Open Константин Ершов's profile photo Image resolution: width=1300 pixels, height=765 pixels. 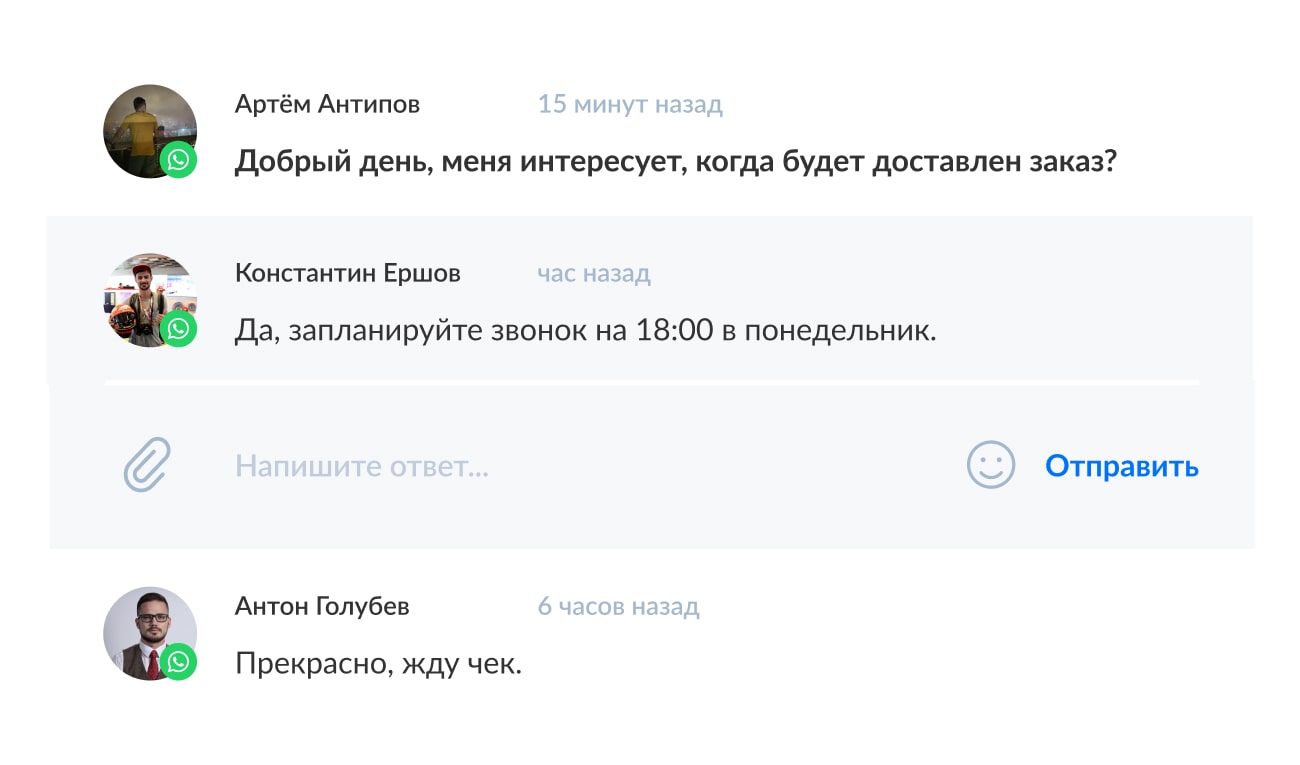pos(144,294)
